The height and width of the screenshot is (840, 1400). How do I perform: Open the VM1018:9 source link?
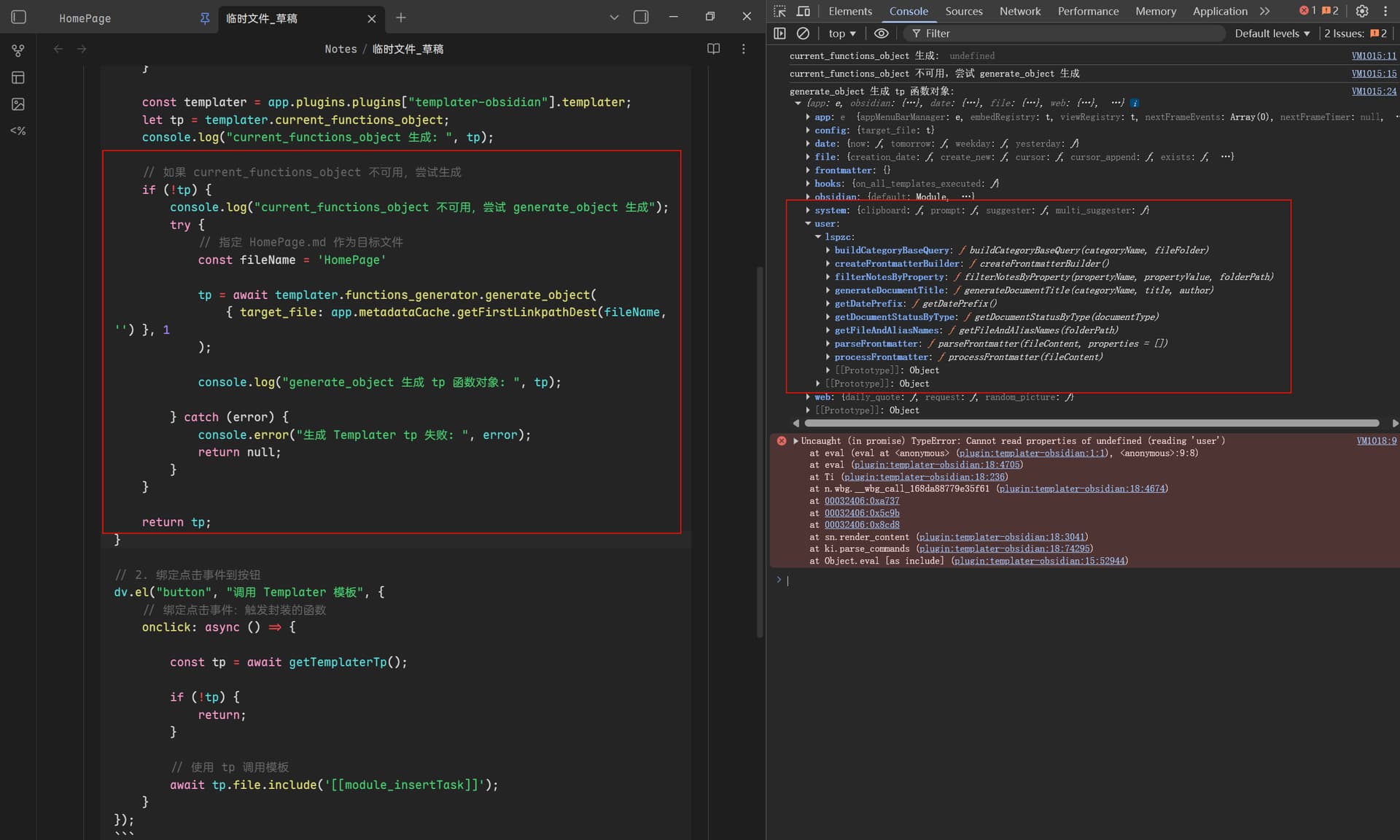click(1376, 441)
